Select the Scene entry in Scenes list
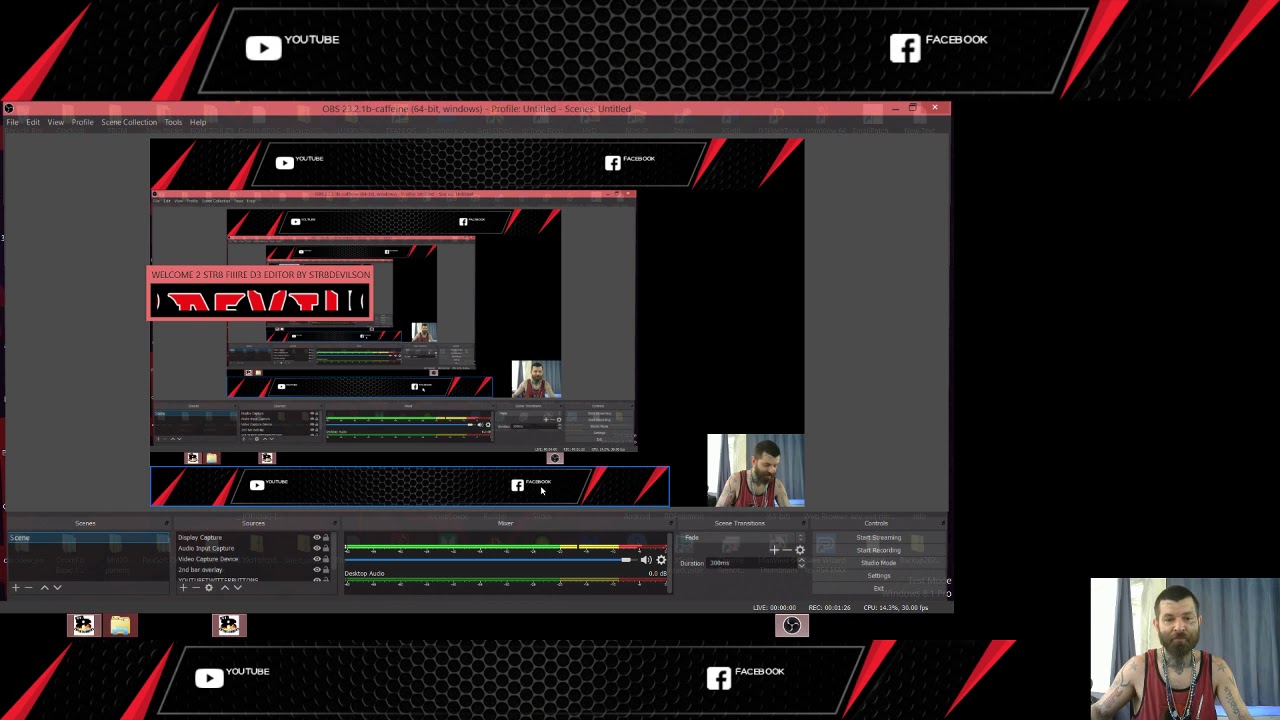 pyautogui.click(x=89, y=538)
